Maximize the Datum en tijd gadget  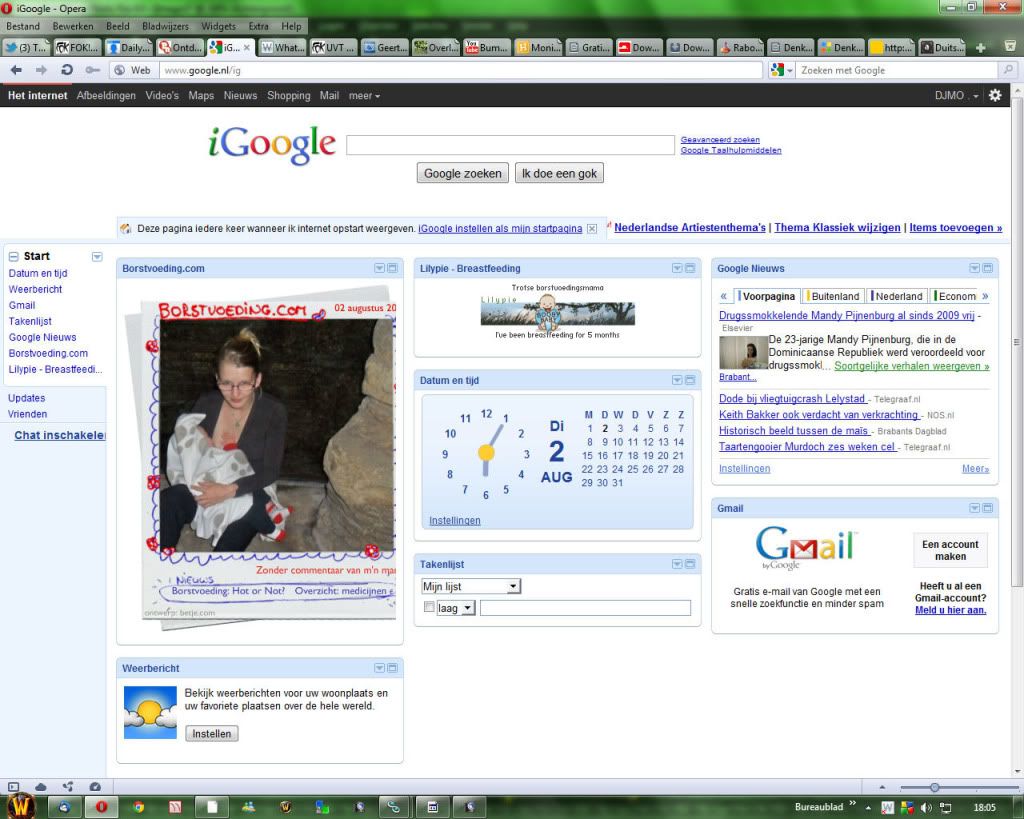coord(690,380)
